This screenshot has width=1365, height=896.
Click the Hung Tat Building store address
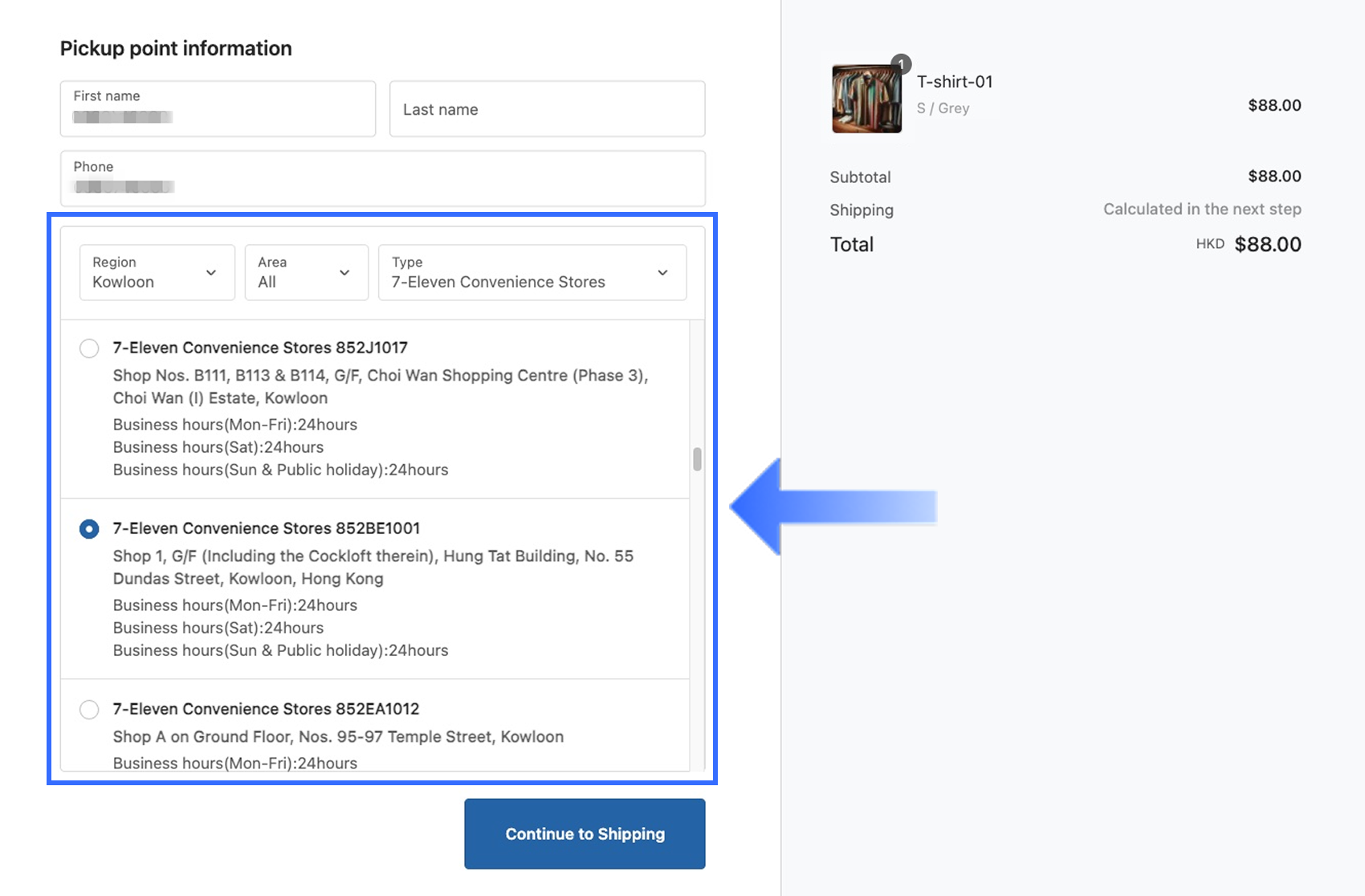pyautogui.click(x=373, y=567)
